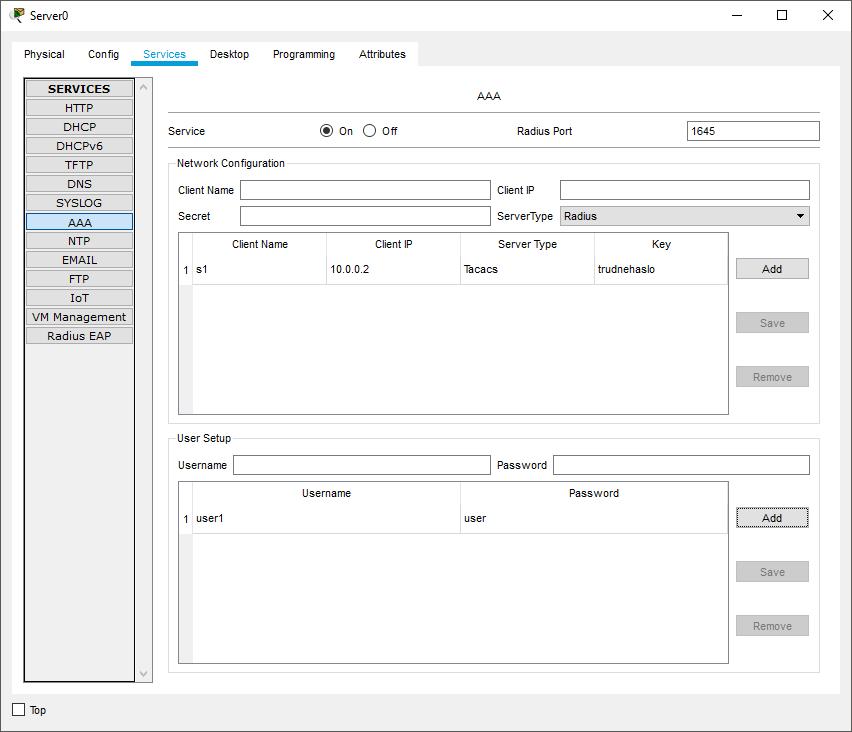The image size is (852, 732).
Task: Turn the AAA service Off
Action: [x=369, y=131]
